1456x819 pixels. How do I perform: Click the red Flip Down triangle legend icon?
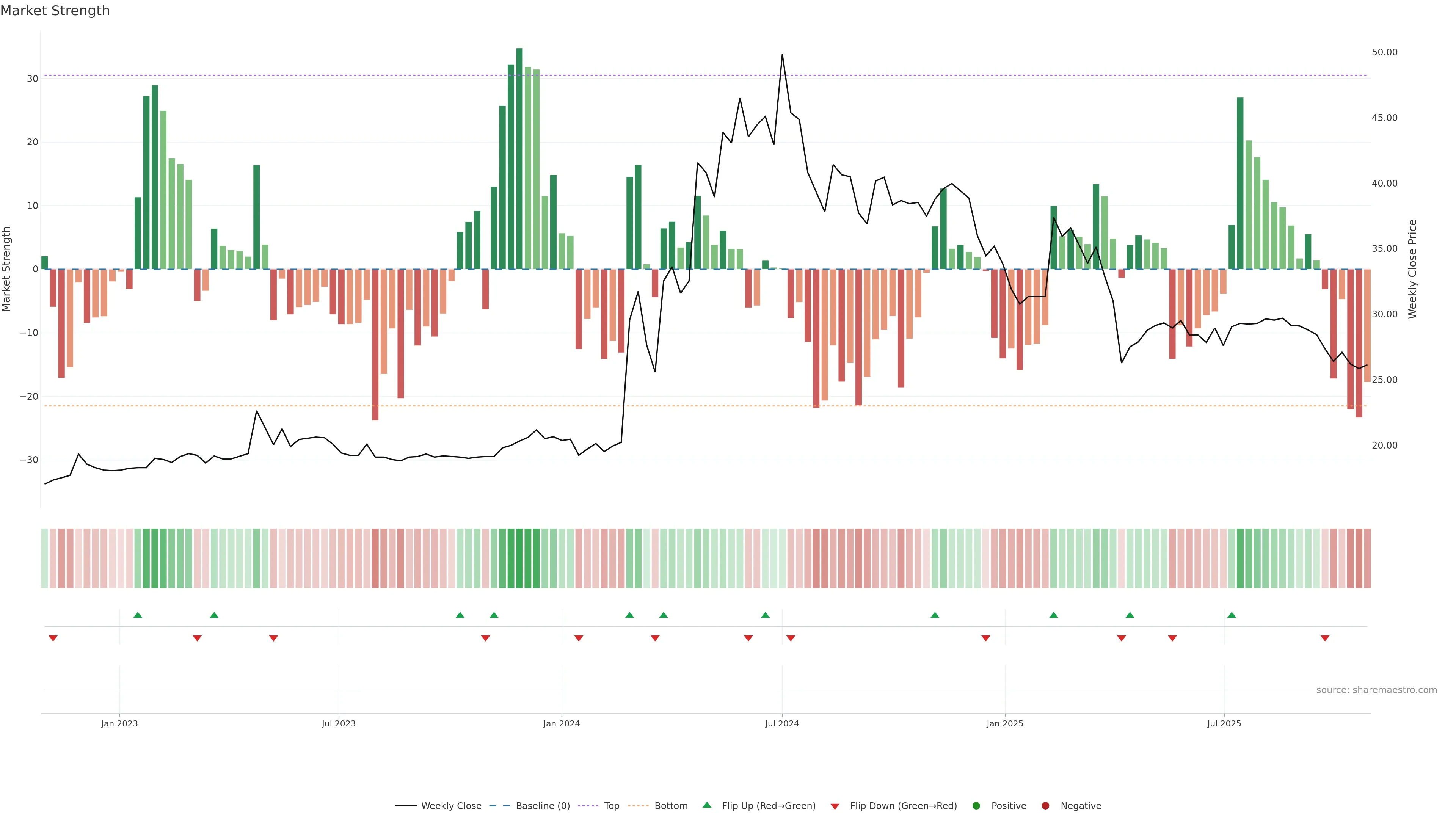[x=835, y=806]
